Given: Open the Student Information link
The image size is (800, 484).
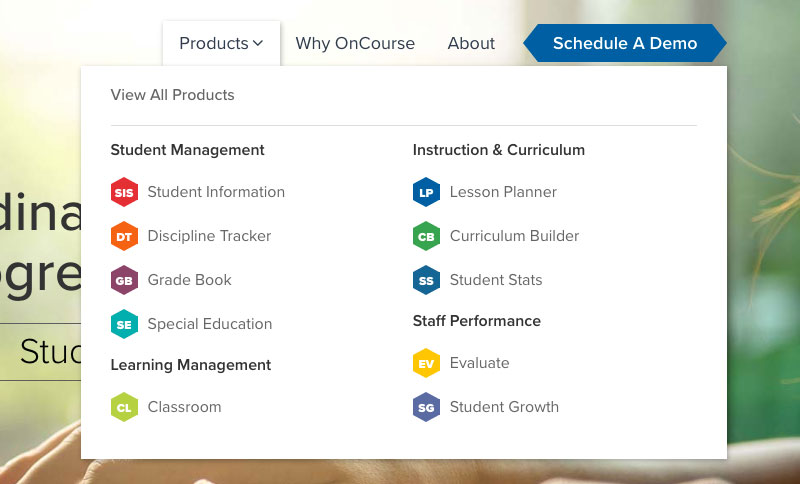Looking at the screenshot, I should click(x=216, y=192).
